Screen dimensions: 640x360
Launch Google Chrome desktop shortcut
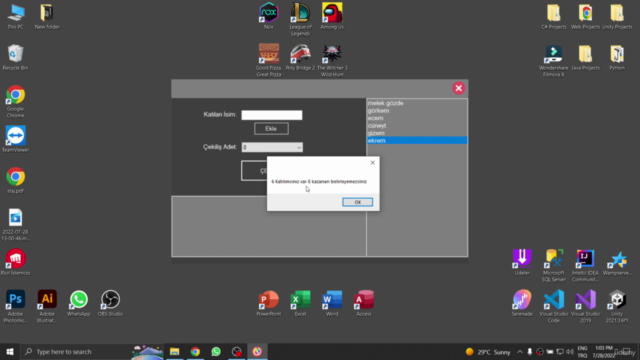16,101
